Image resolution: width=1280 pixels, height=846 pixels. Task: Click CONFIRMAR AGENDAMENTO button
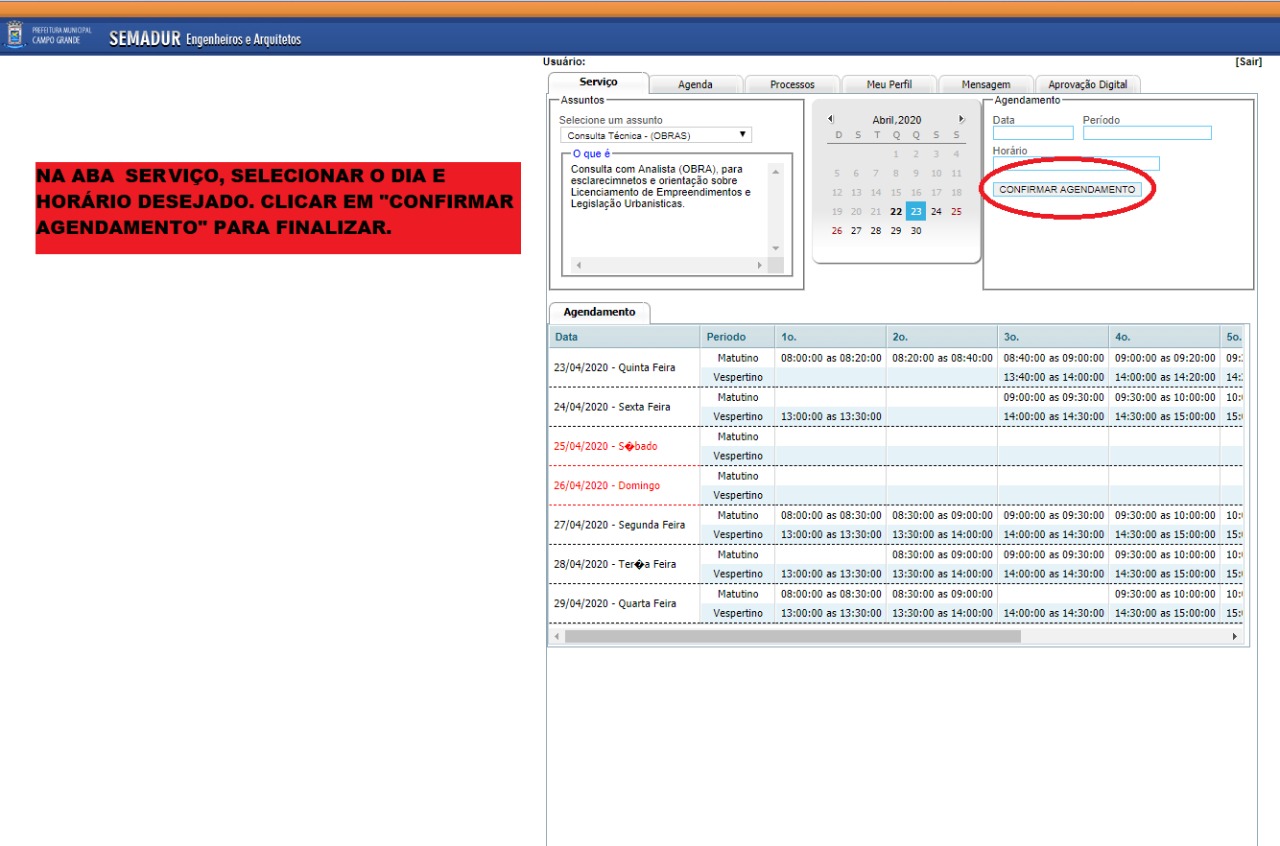[1067, 190]
